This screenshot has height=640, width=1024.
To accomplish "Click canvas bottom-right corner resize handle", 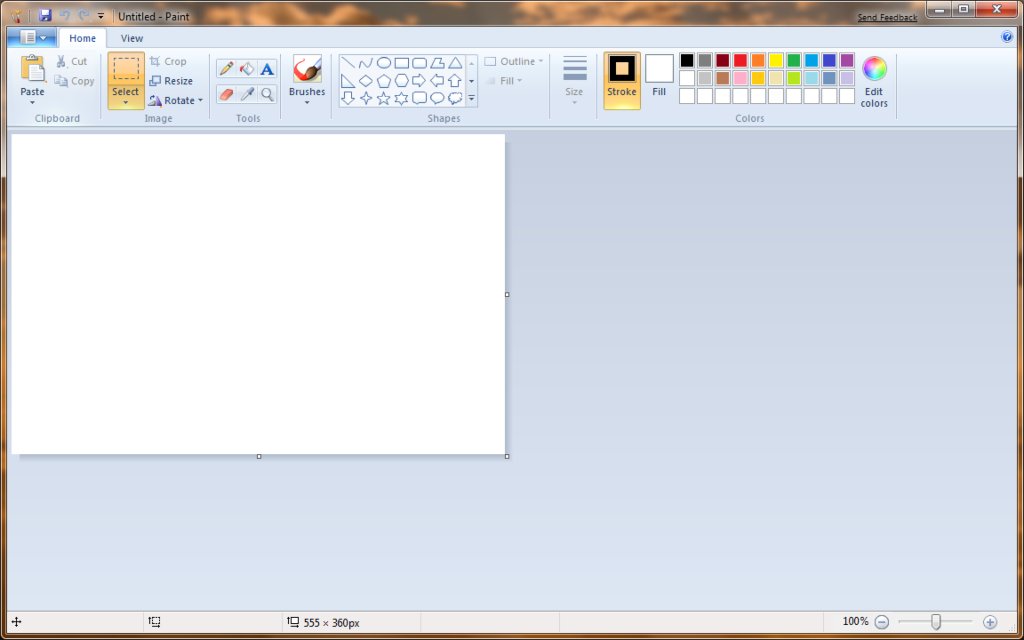I will click(507, 456).
